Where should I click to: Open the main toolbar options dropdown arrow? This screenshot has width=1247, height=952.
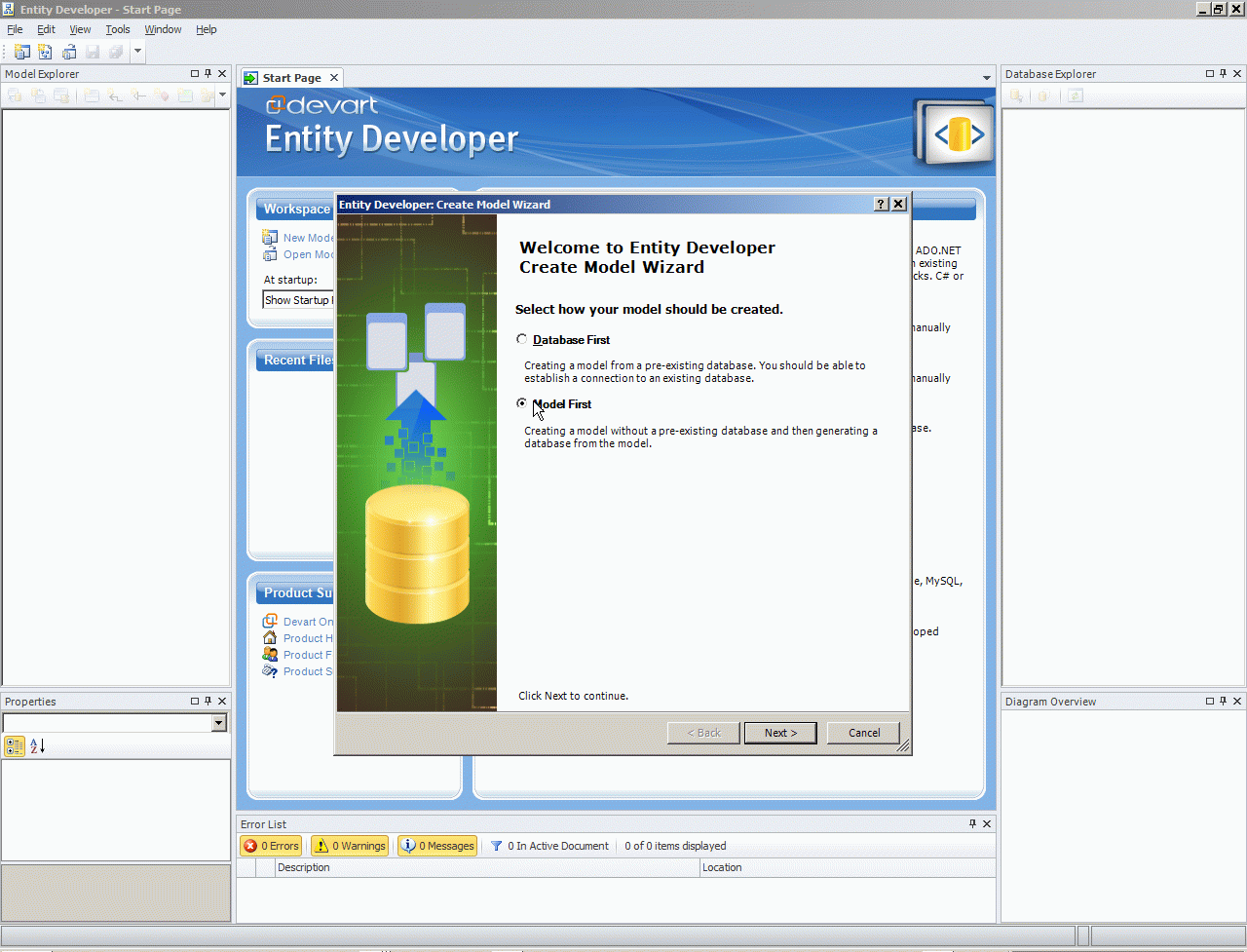pyautogui.click(x=137, y=52)
